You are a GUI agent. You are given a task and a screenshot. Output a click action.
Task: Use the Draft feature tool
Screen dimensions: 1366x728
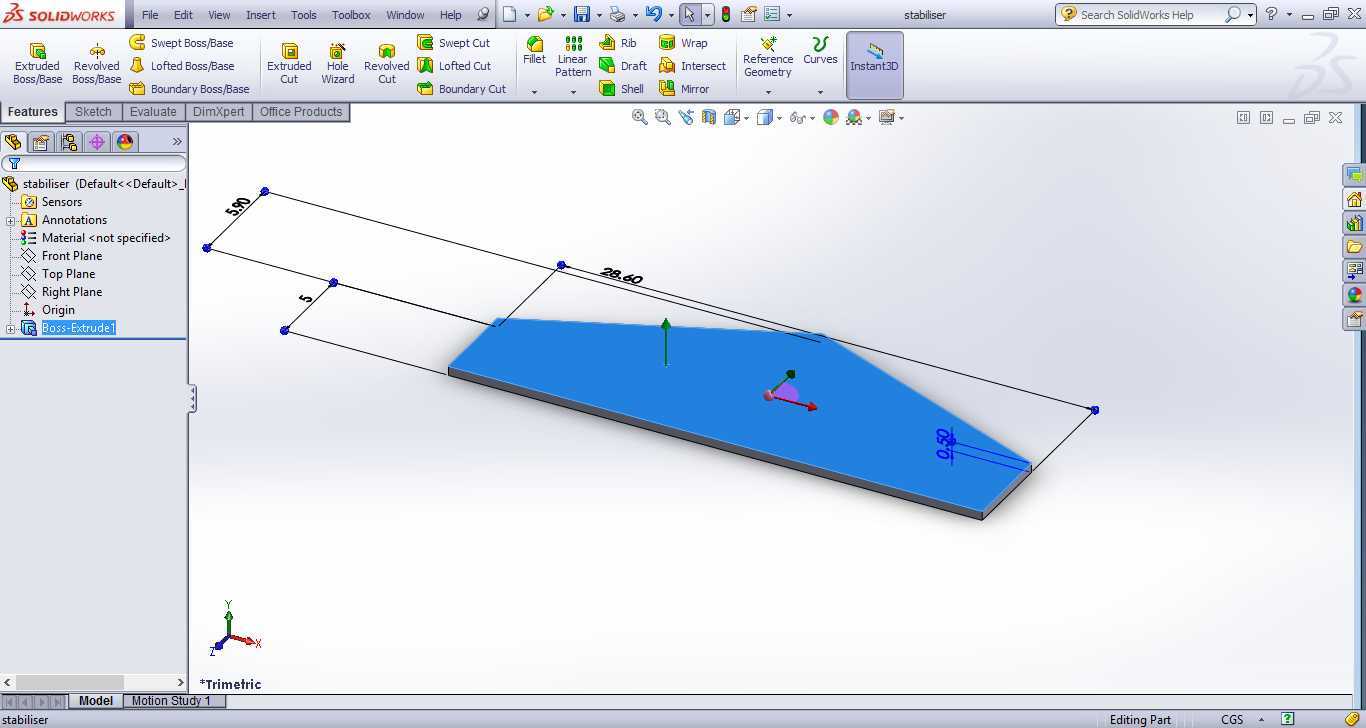point(623,66)
